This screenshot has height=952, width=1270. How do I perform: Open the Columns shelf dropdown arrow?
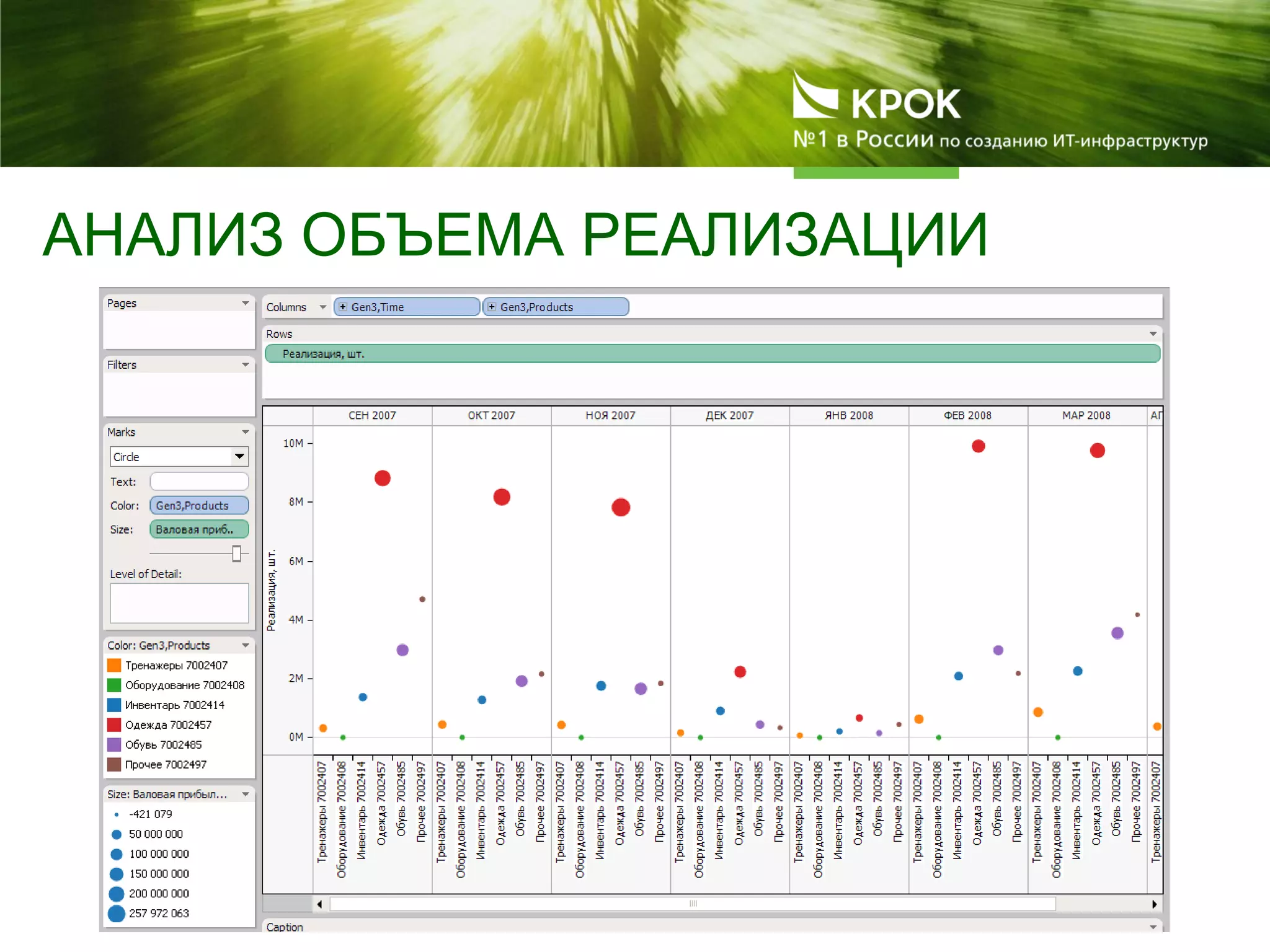[322, 307]
